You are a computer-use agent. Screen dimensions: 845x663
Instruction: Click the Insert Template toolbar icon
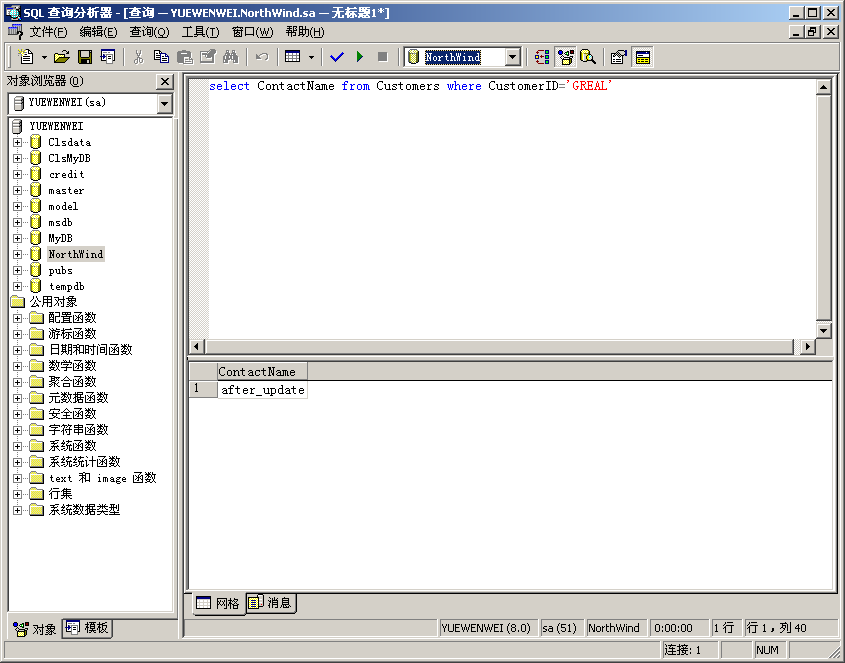(108, 57)
